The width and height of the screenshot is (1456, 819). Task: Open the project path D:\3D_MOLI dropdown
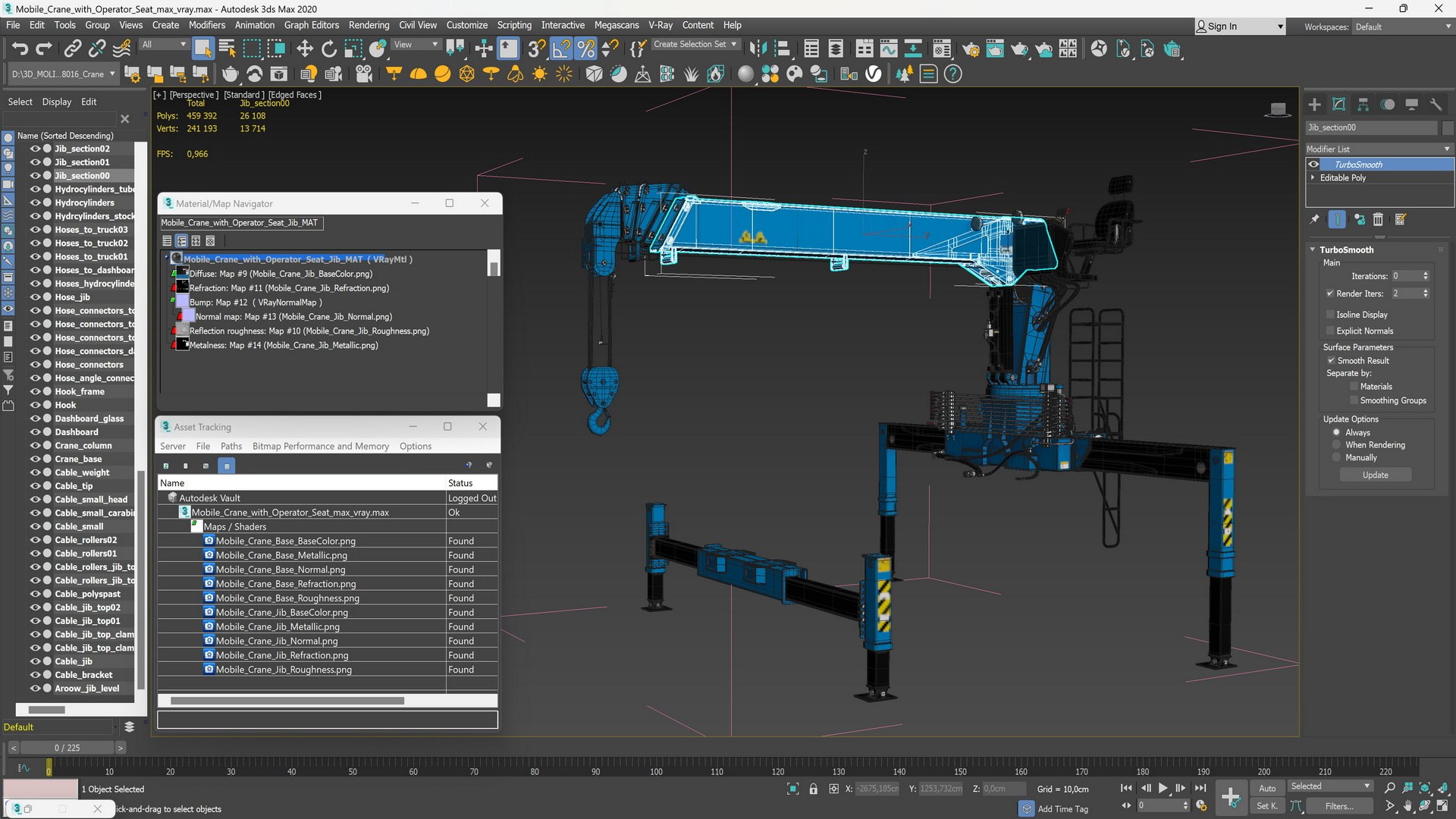pyautogui.click(x=62, y=74)
